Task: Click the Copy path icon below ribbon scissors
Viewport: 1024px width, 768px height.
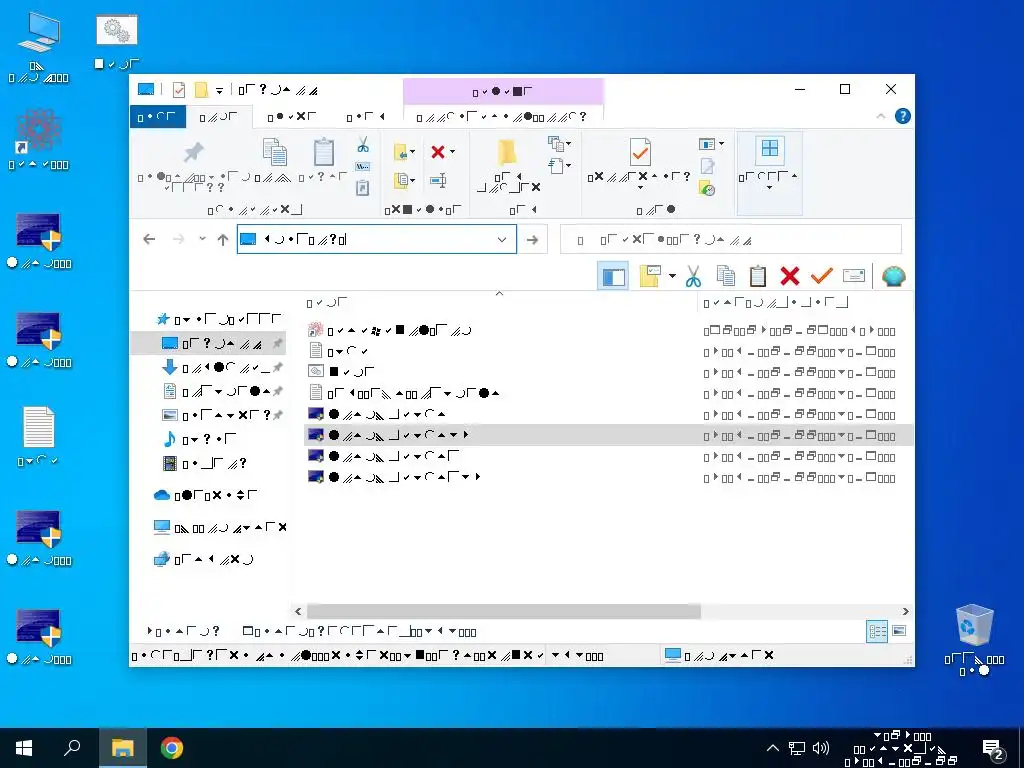Action: [363, 167]
